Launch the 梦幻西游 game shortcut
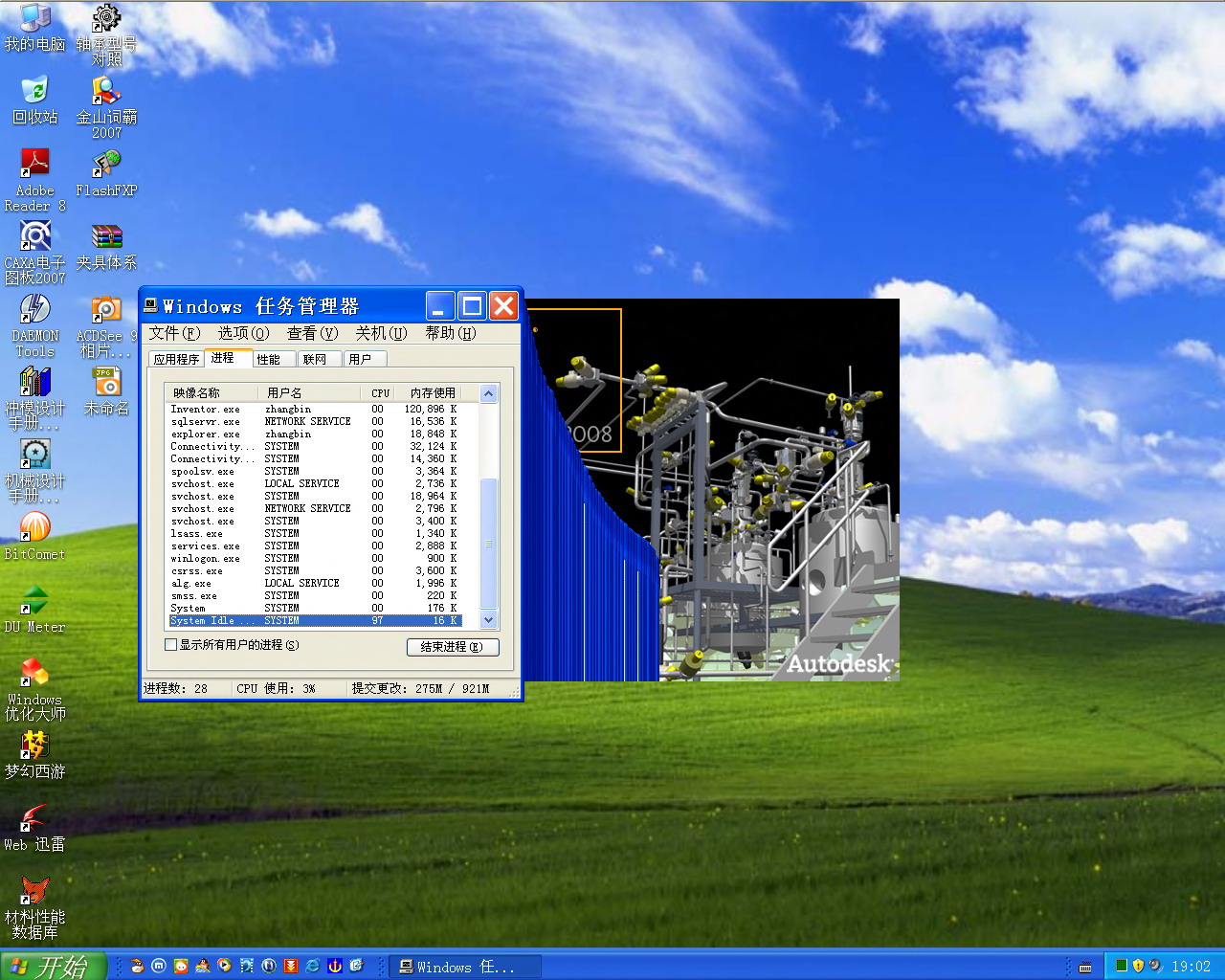The width and height of the screenshot is (1225, 980). tap(35, 754)
